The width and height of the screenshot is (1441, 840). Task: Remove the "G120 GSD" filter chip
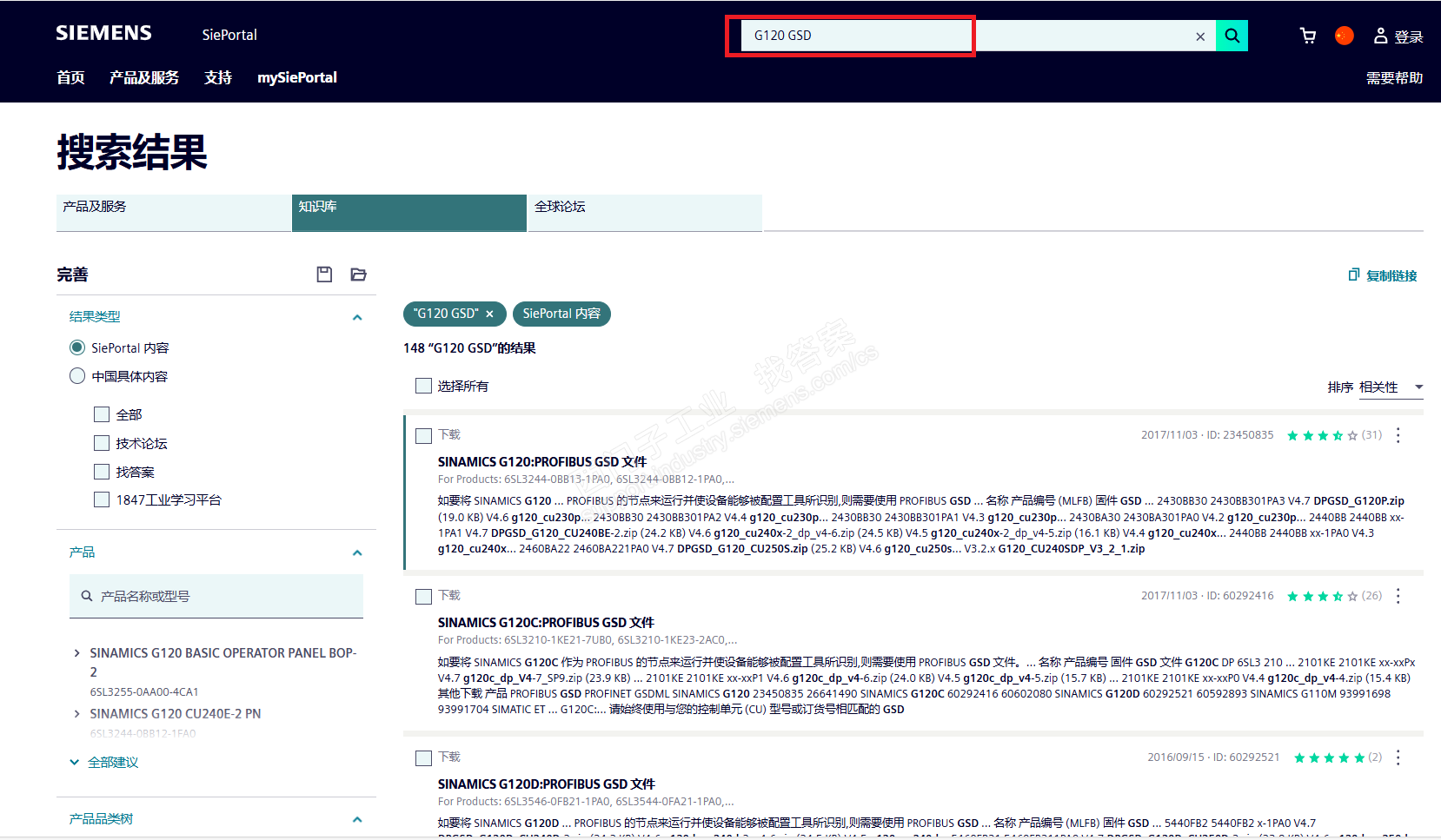coord(490,314)
